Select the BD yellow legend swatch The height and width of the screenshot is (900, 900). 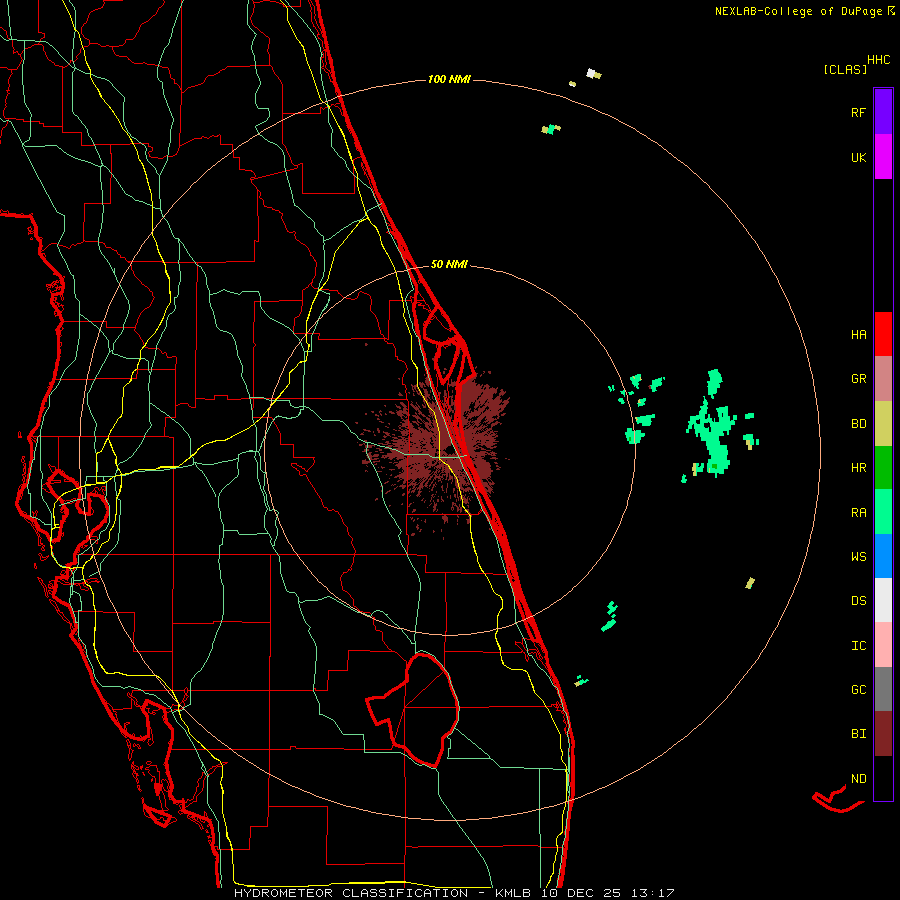point(883,424)
